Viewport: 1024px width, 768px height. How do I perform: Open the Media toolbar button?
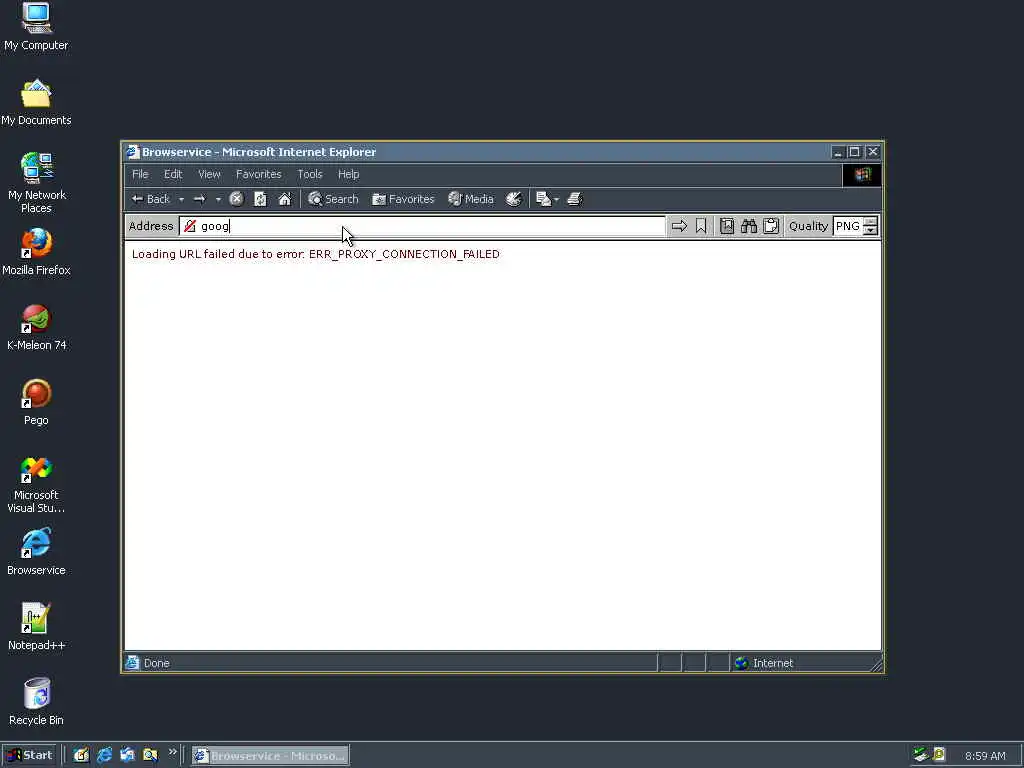(471, 199)
